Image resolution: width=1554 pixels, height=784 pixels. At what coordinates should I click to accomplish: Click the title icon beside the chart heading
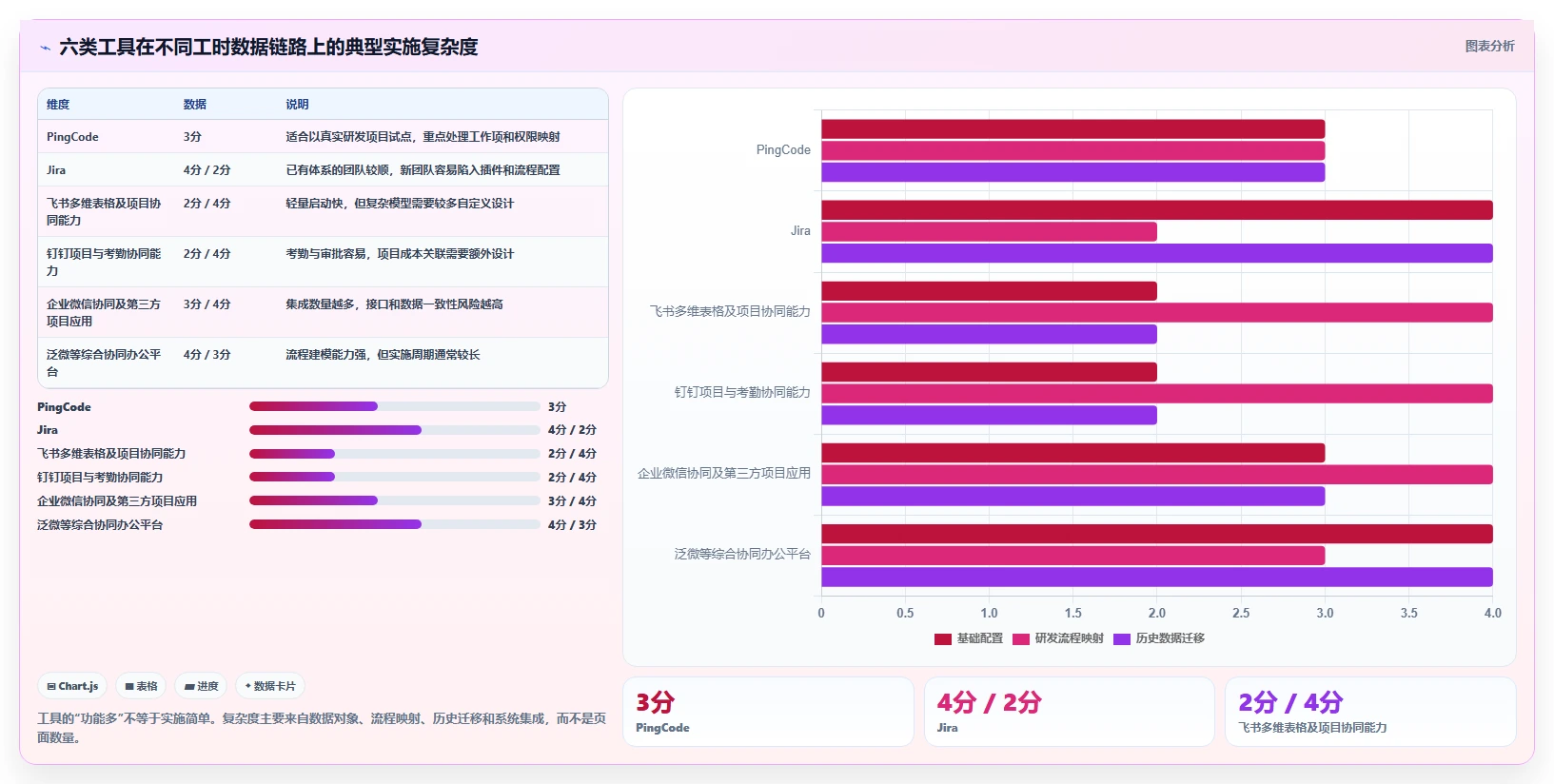click(45, 48)
